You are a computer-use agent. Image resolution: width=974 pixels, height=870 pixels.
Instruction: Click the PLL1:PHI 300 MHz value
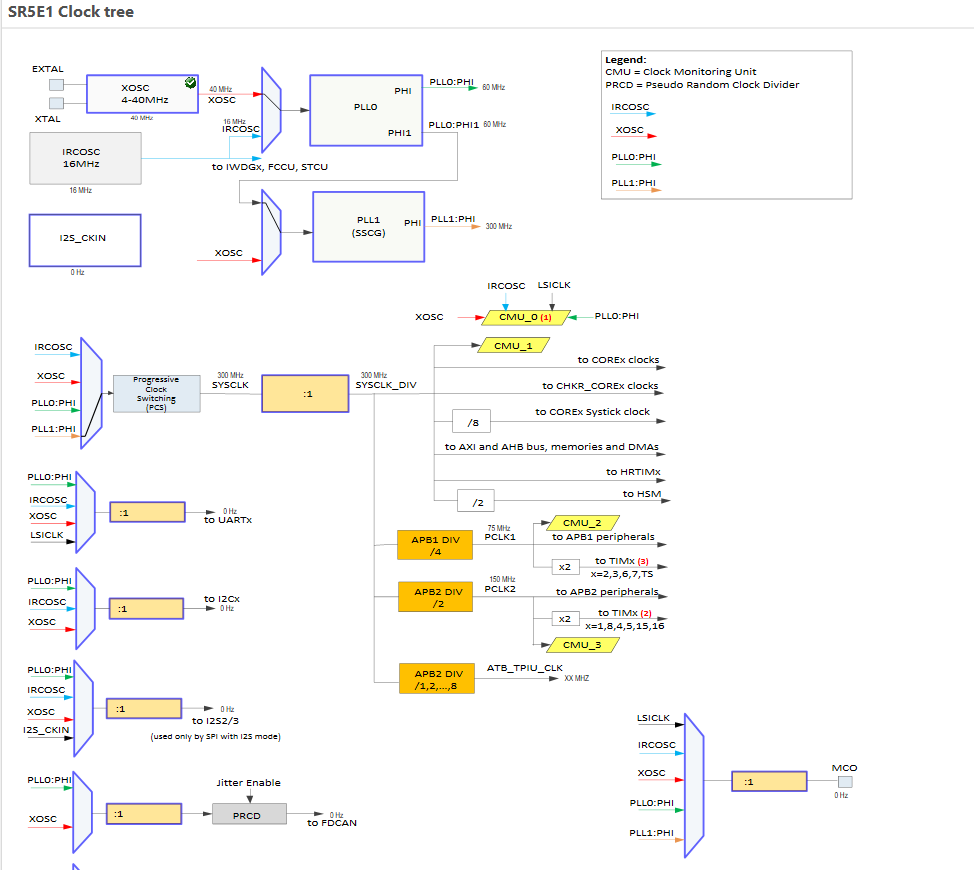coord(499,226)
